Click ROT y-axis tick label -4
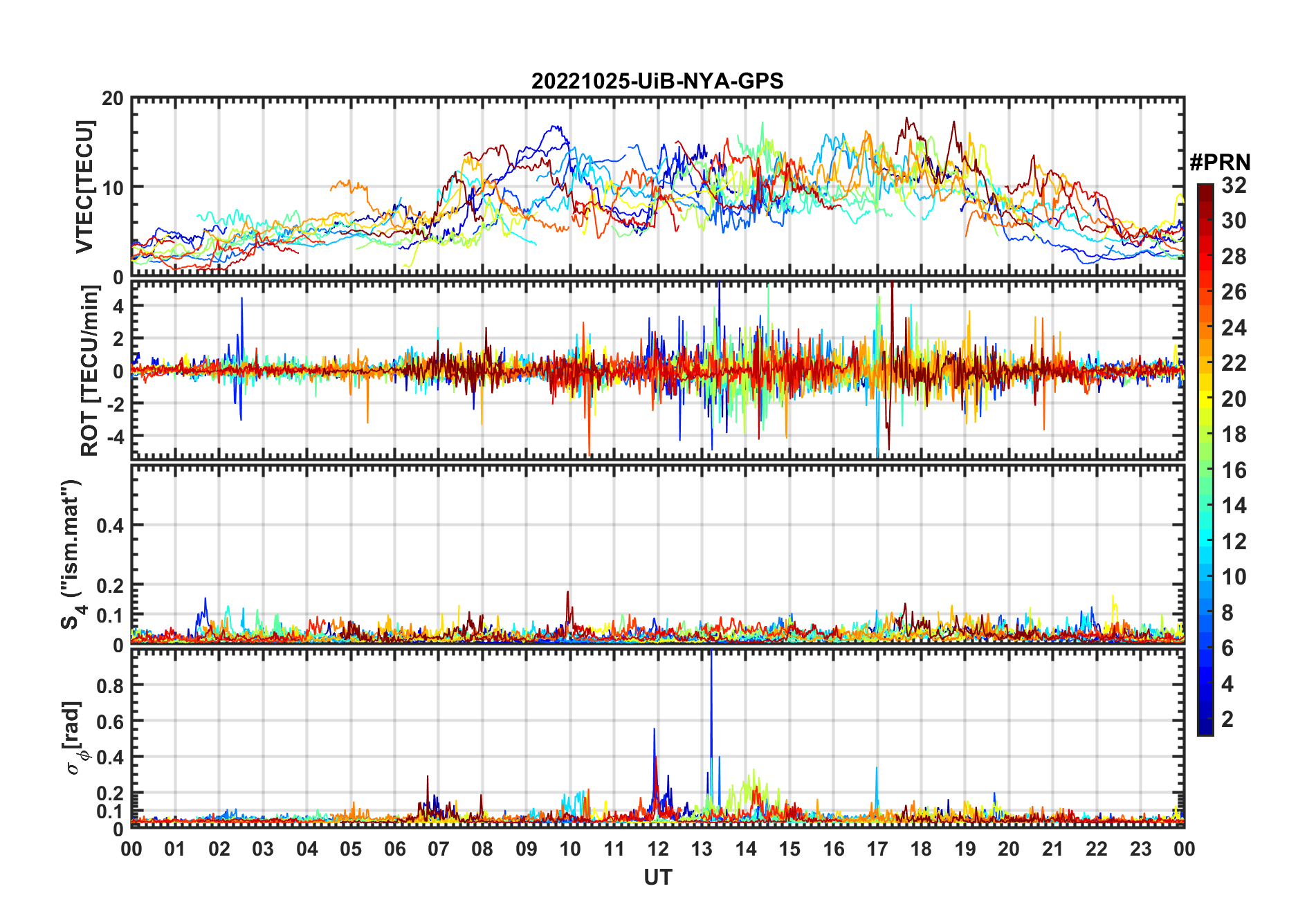The image size is (1316, 920). coord(114,436)
